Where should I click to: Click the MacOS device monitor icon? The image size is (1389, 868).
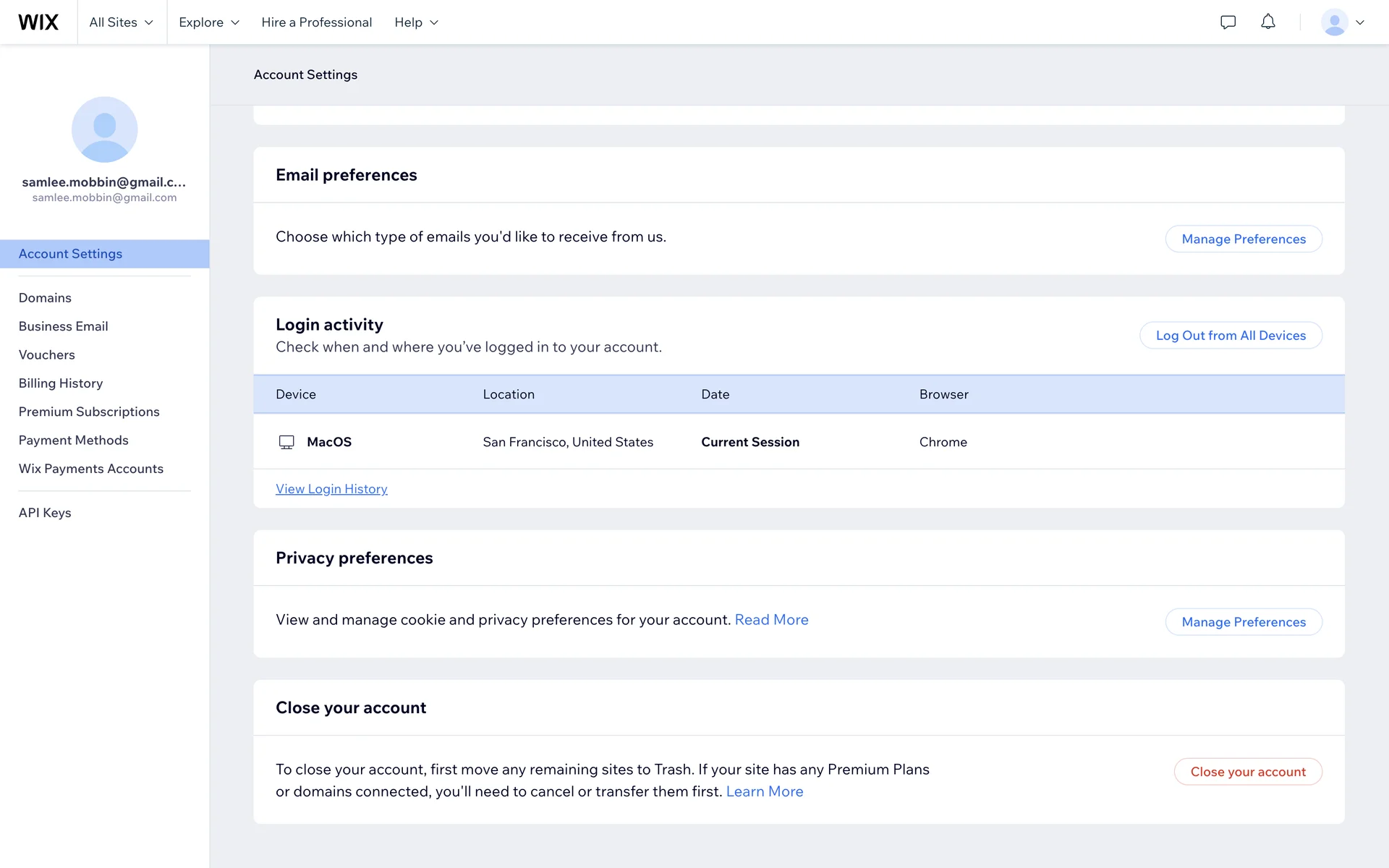[286, 442]
